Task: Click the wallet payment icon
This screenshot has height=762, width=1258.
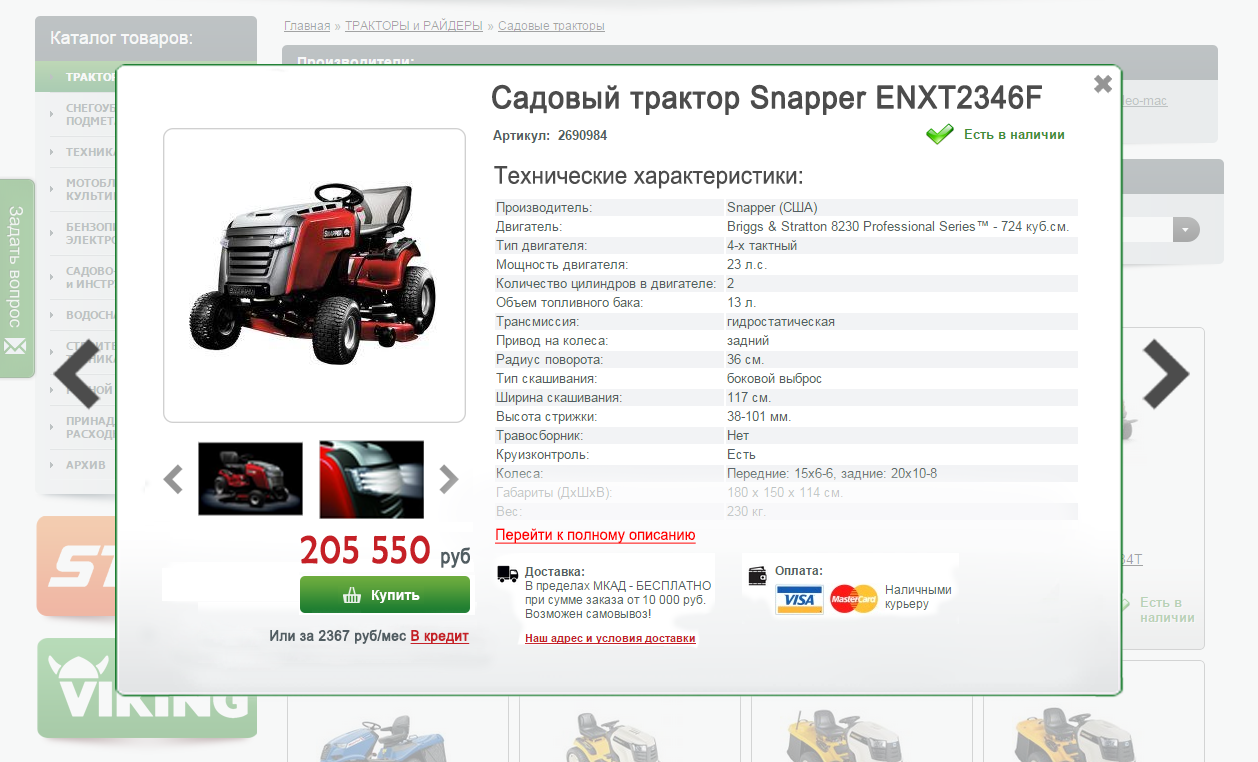Action: click(758, 575)
